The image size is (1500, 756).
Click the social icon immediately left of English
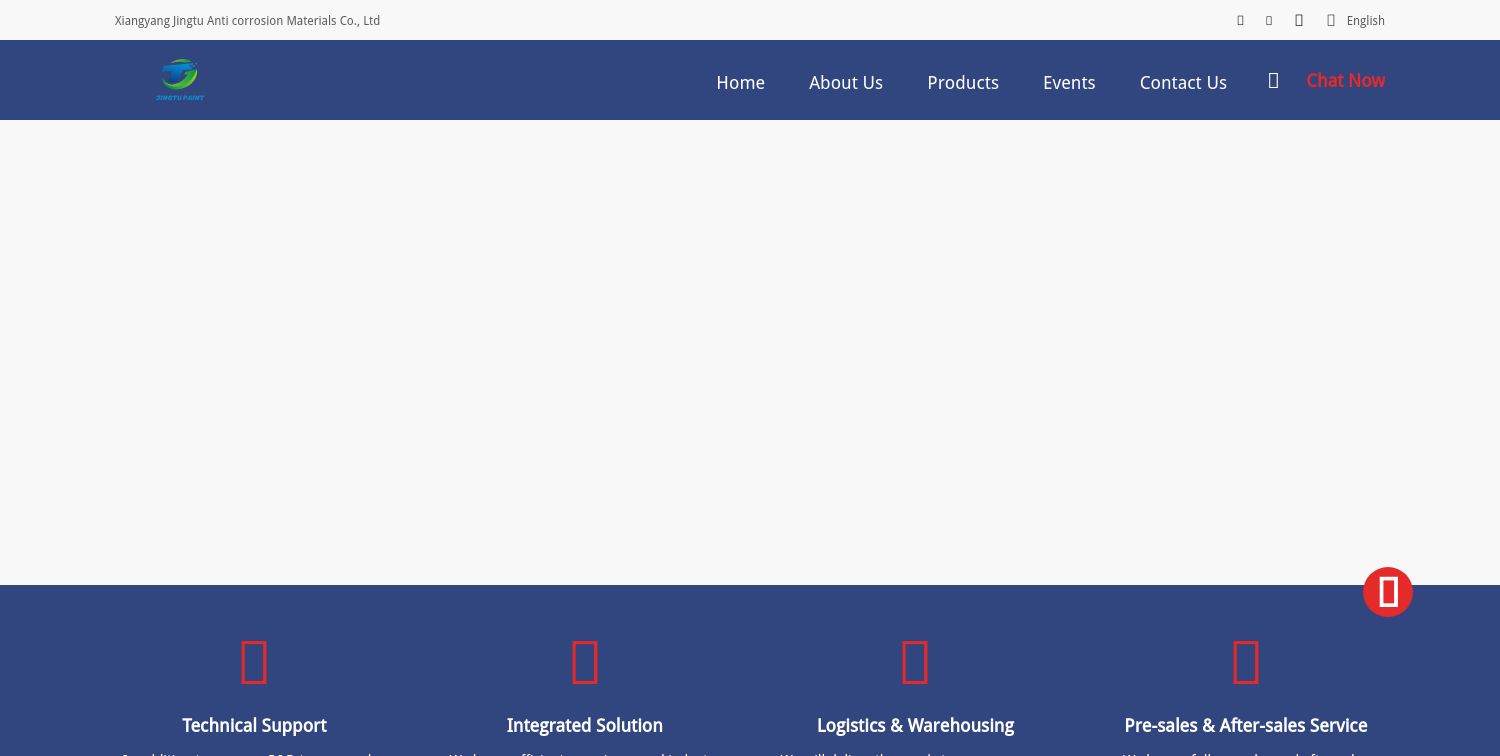[1330, 20]
